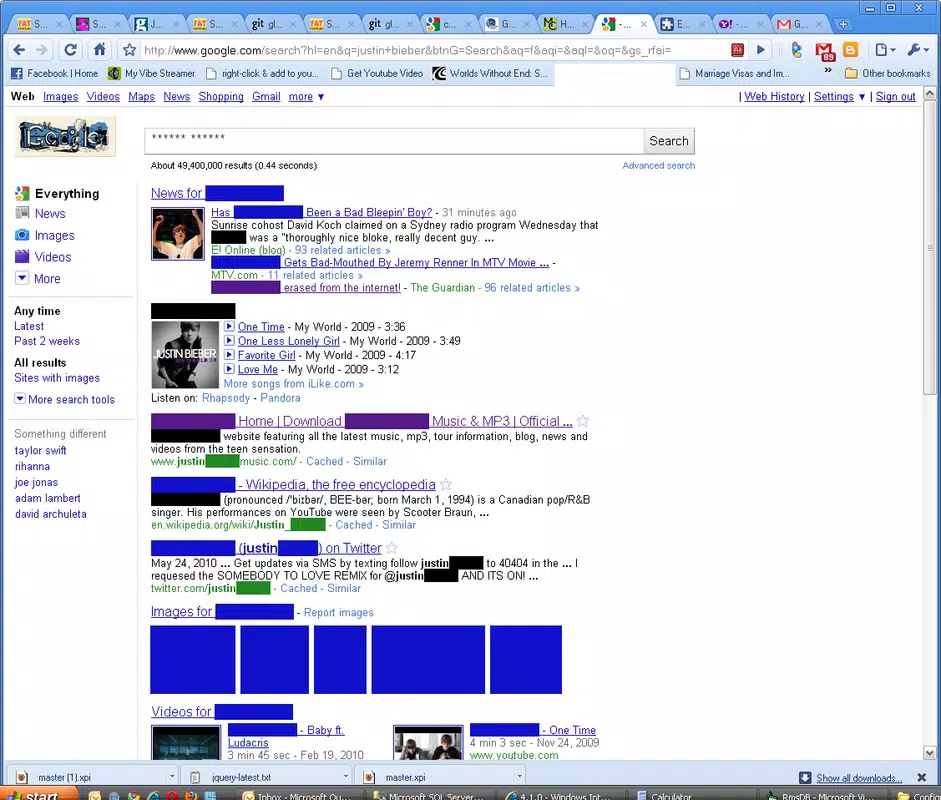Open the Chrome Page menu icon

click(885, 50)
